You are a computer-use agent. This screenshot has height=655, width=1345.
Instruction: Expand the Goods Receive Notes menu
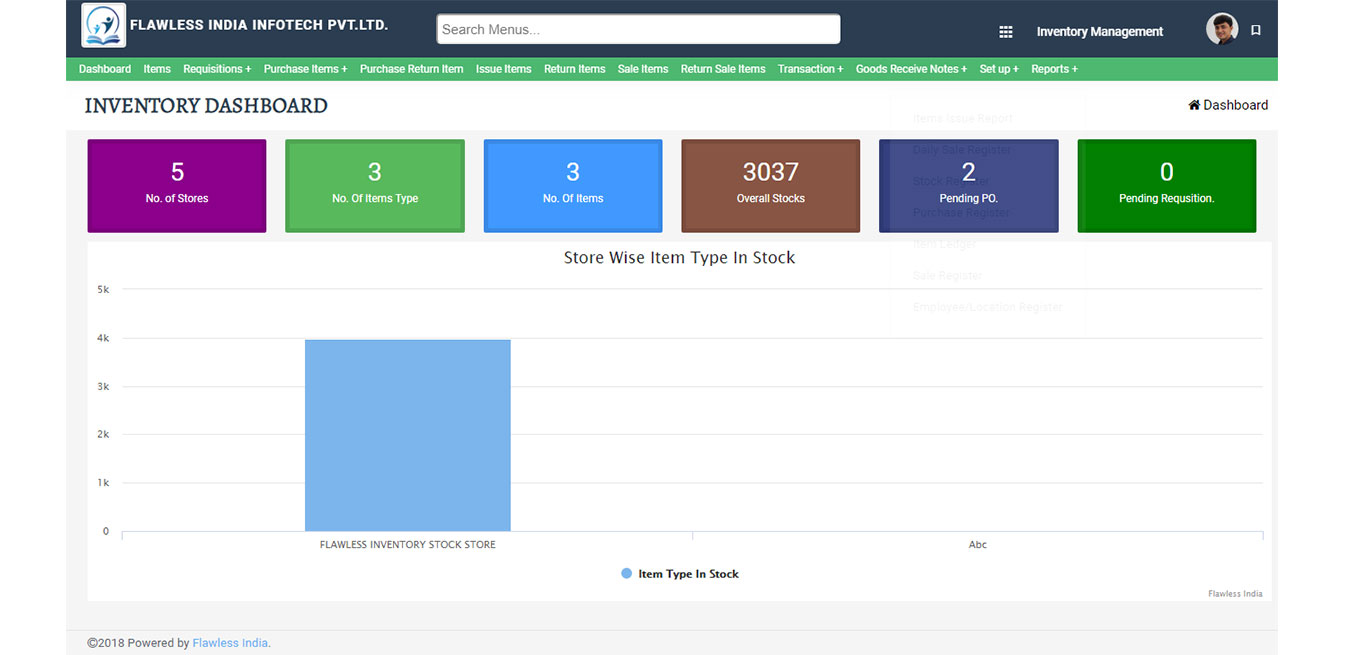tap(911, 69)
